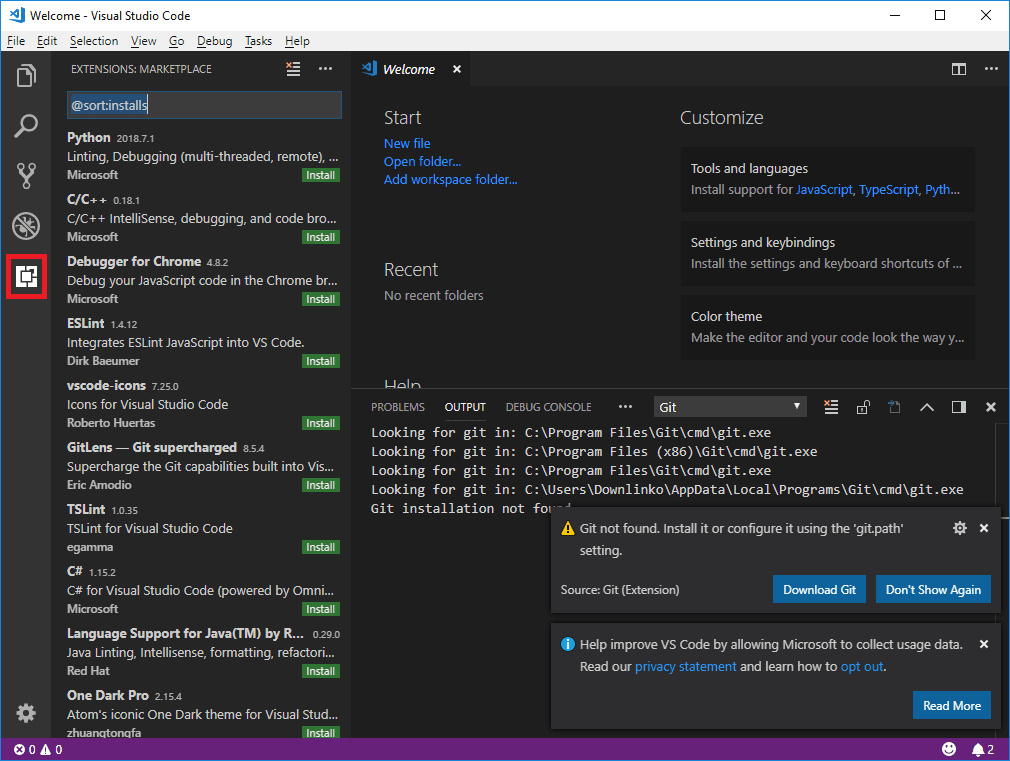Install the ESLint extension
The image size is (1010, 761).
[321, 361]
